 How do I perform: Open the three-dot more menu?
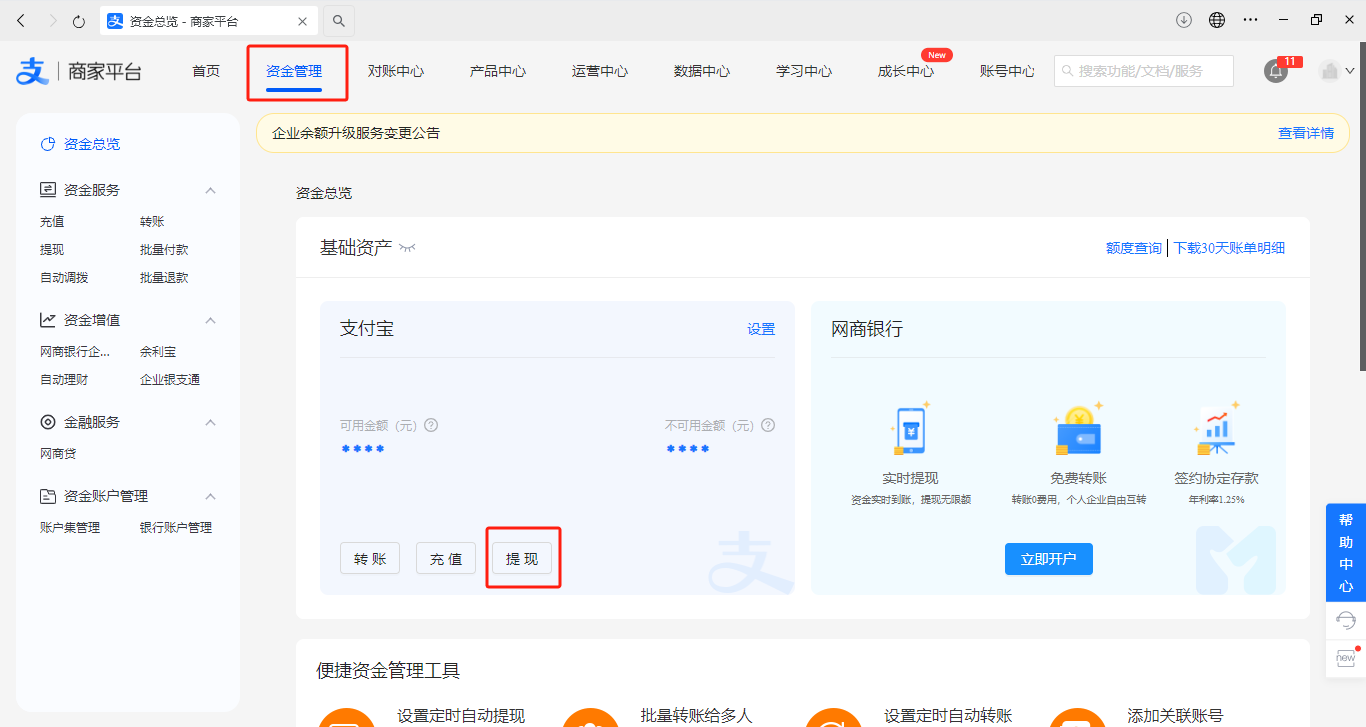1250,19
